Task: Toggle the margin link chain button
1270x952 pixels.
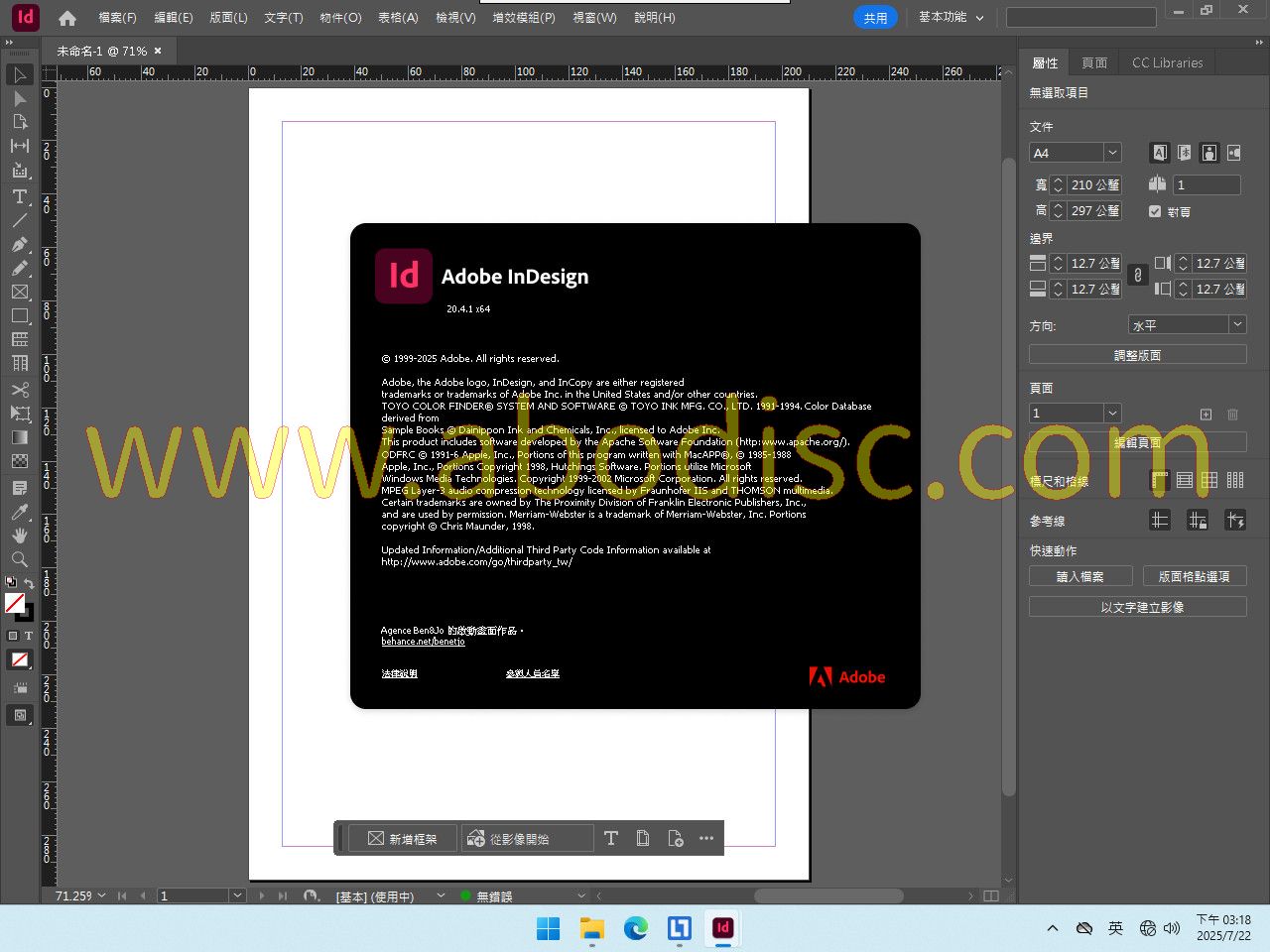Action: 1138,276
